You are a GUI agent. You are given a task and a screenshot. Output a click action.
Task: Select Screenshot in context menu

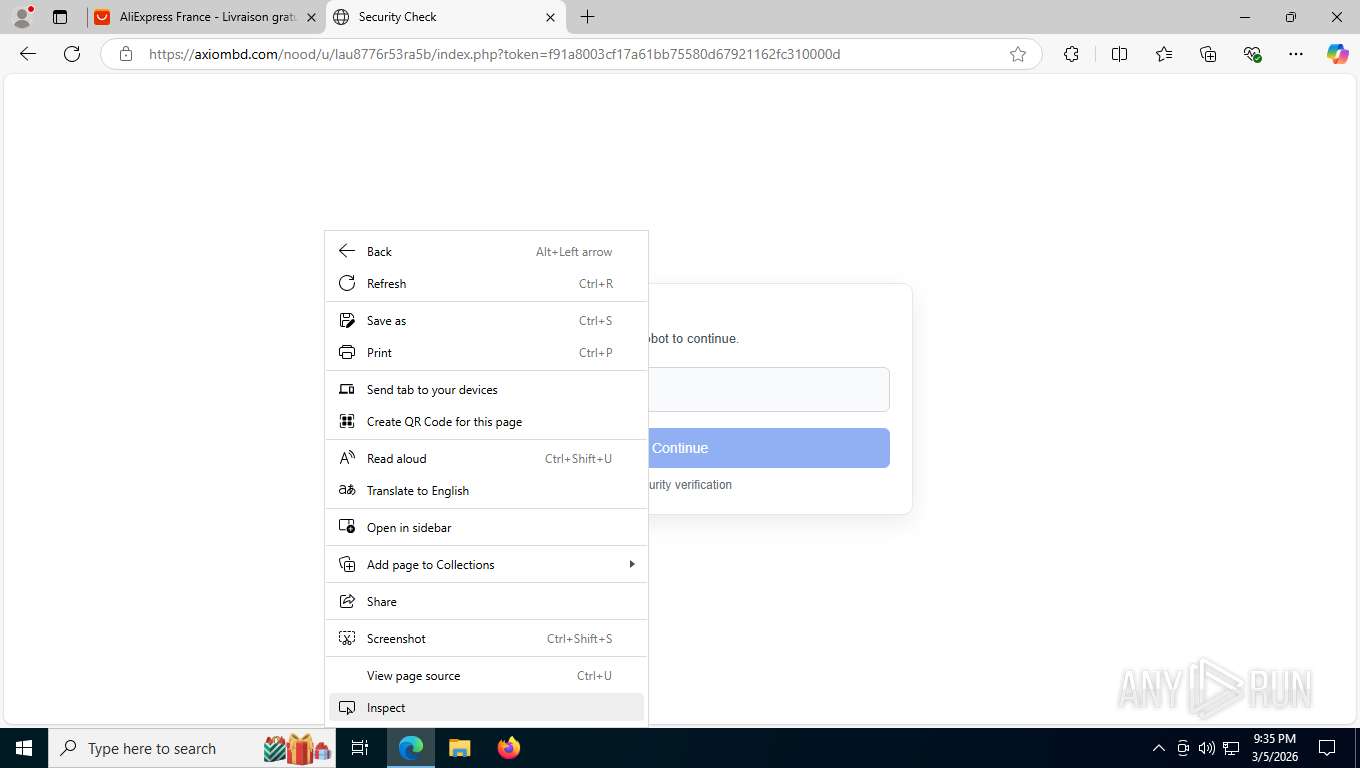(x=486, y=639)
